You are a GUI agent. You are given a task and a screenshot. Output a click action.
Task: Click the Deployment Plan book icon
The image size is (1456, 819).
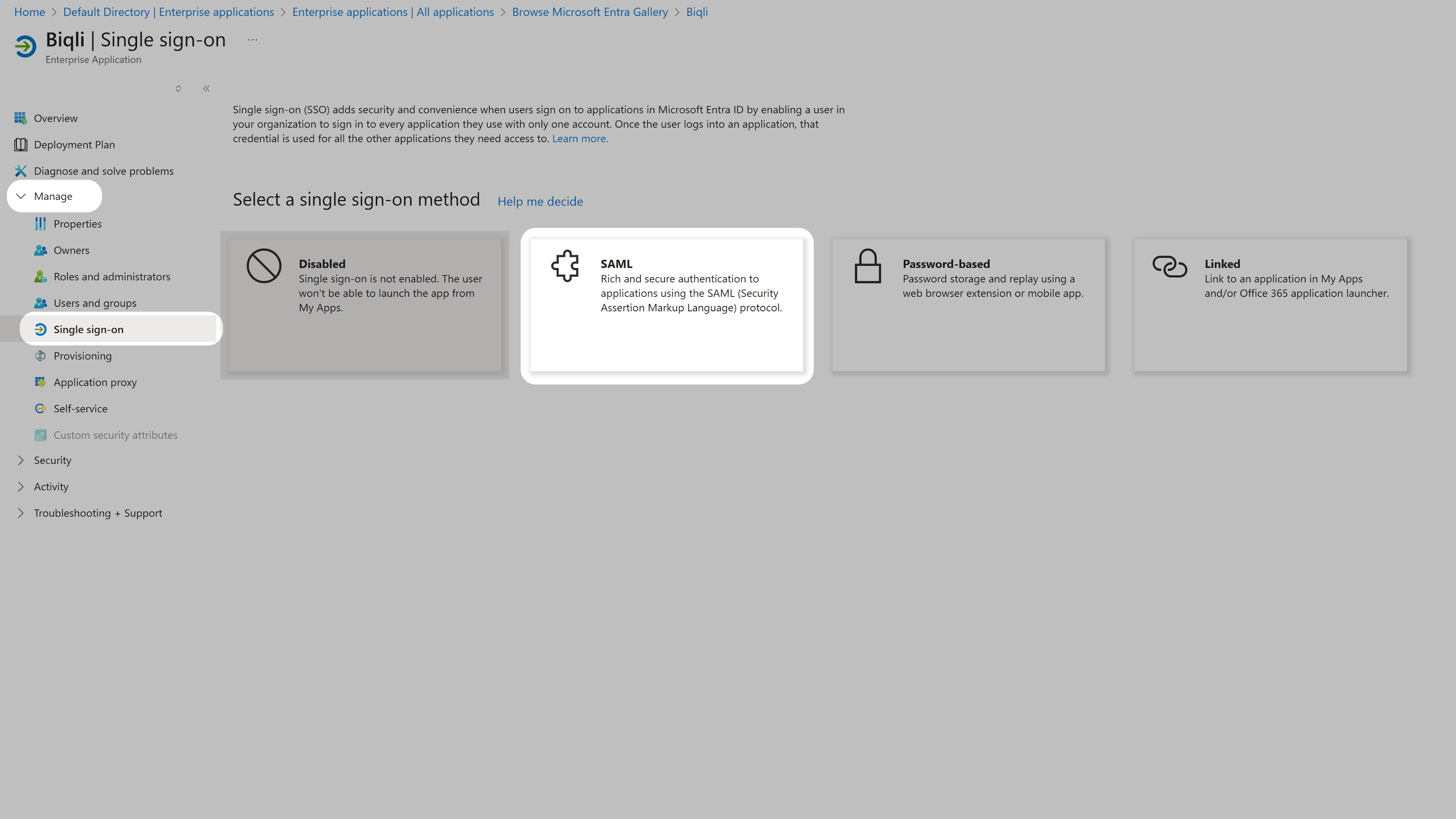pos(20,145)
